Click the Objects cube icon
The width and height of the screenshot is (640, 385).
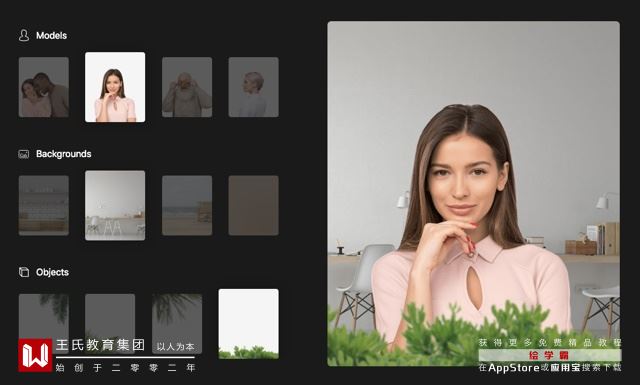24,272
